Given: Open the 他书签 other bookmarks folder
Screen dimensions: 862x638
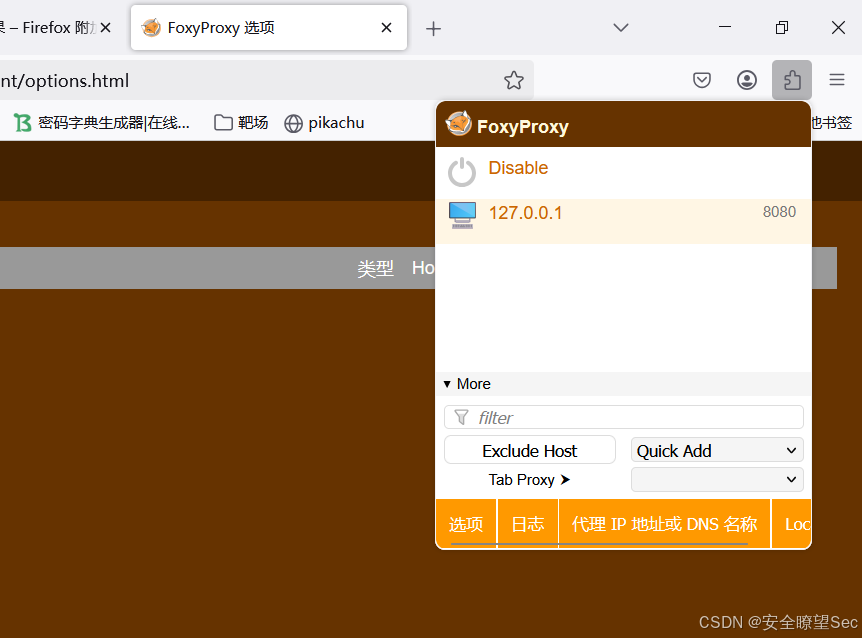Looking at the screenshot, I should (831, 122).
